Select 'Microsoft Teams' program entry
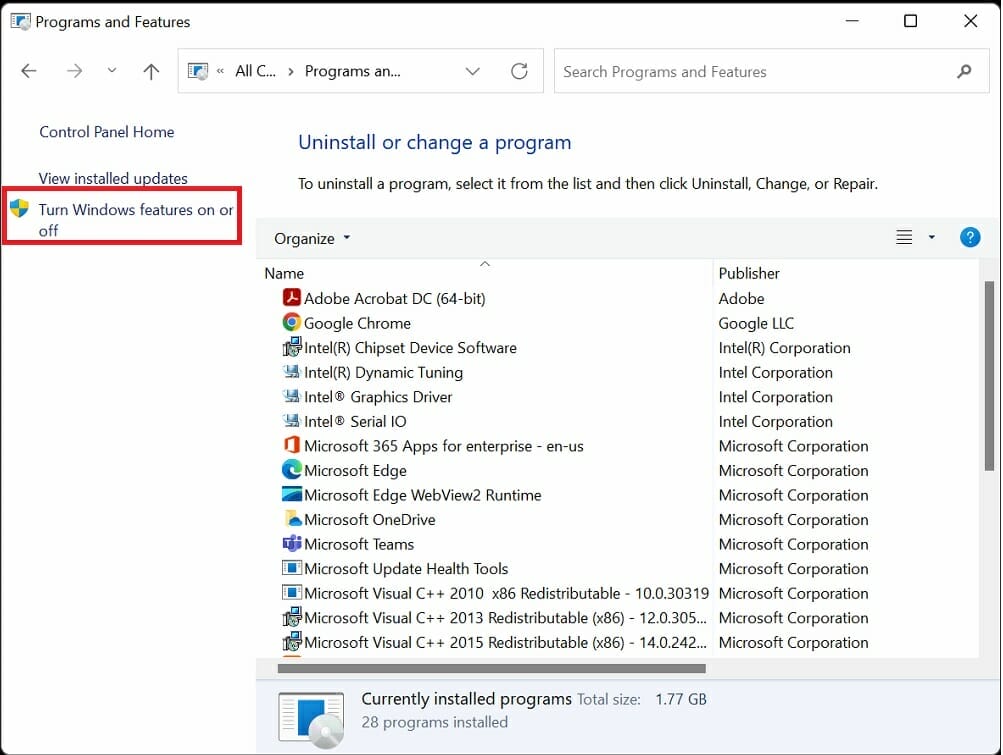Viewport: 1003px width, 755px height. click(359, 544)
